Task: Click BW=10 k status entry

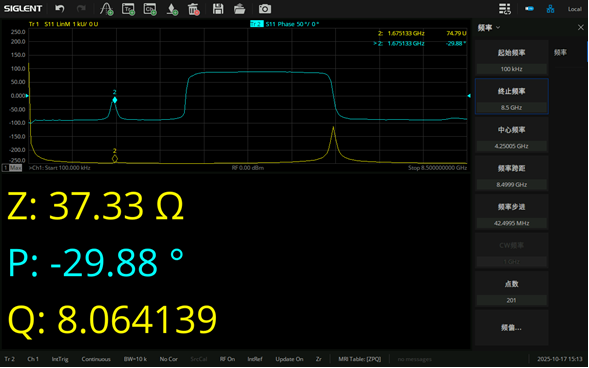Action: coord(135,359)
